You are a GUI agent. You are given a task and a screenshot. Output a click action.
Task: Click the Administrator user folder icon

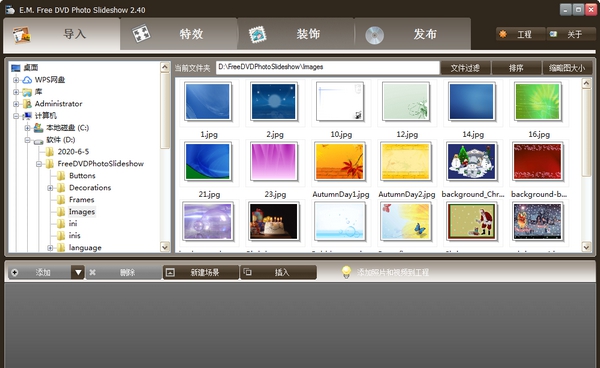(27, 104)
